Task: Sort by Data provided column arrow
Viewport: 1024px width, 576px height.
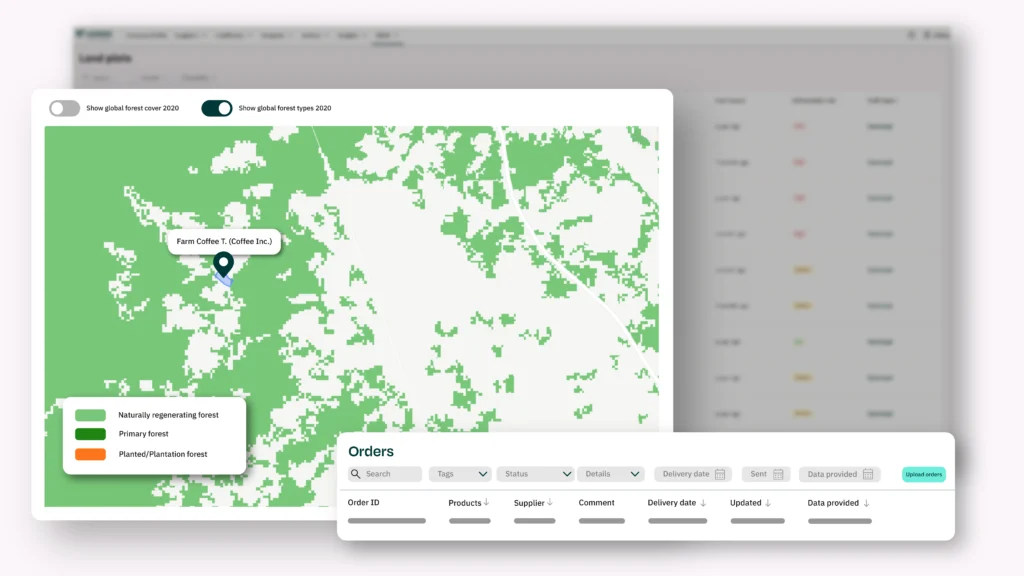Action: pyautogui.click(x=866, y=503)
